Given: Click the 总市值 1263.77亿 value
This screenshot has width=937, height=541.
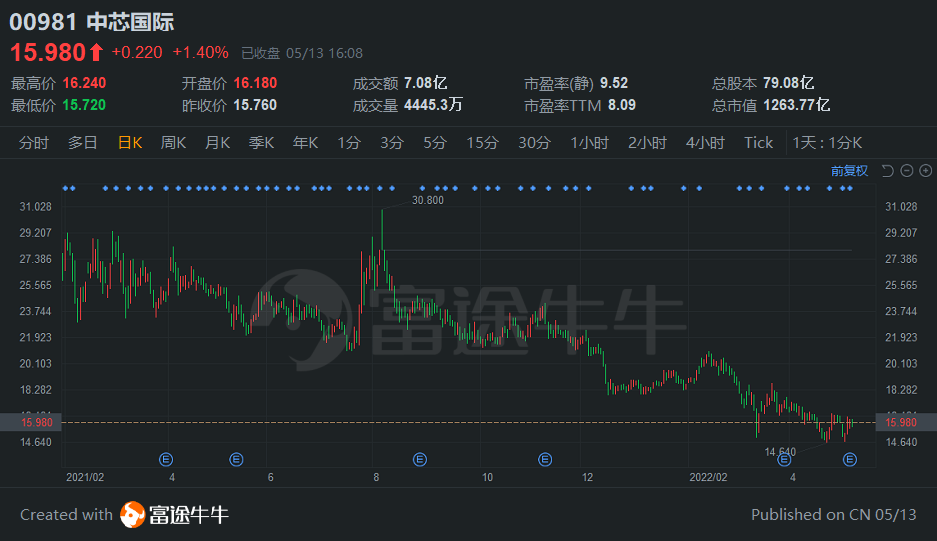Looking at the screenshot, I should 797,105.
